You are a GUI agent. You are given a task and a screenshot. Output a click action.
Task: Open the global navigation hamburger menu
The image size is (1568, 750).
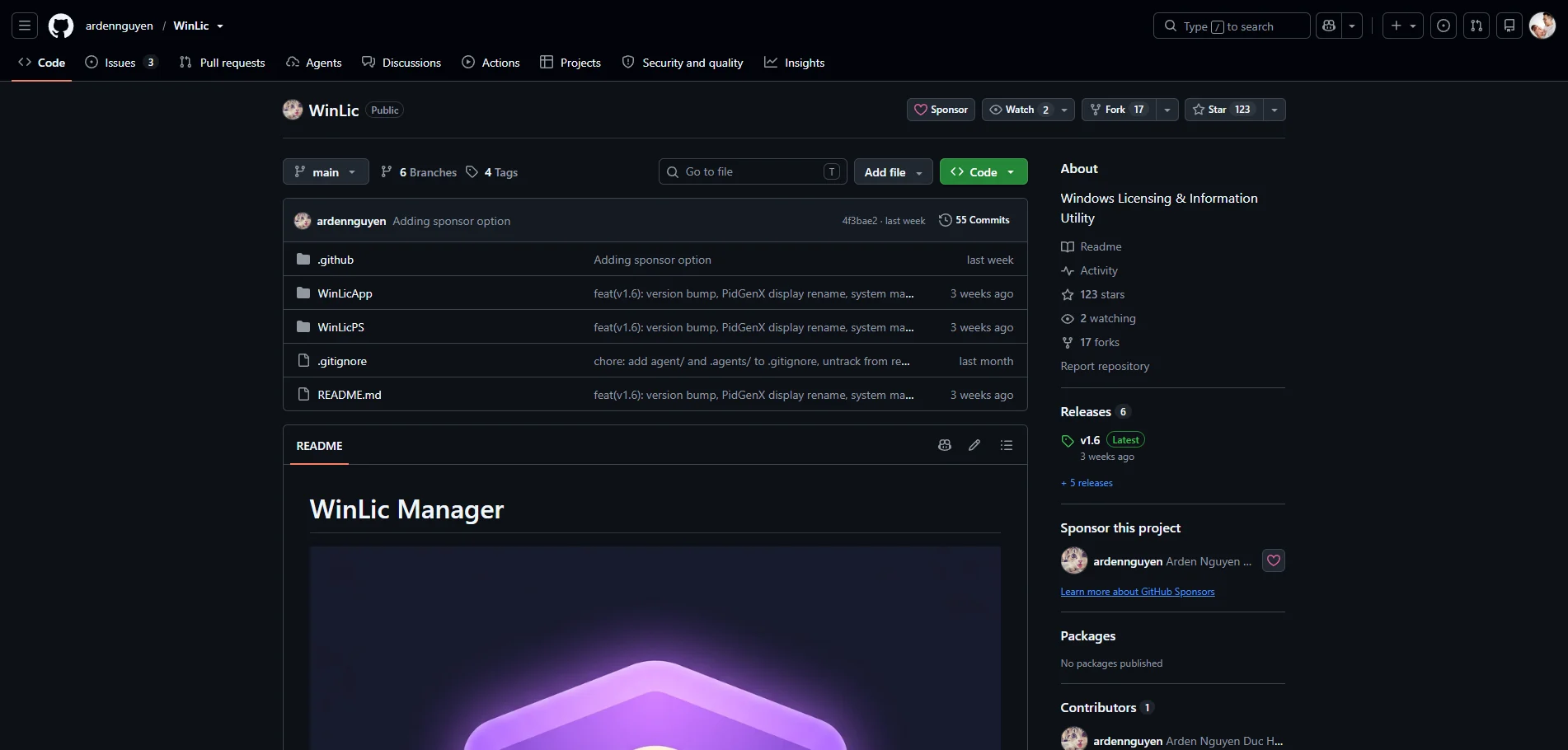click(25, 26)
